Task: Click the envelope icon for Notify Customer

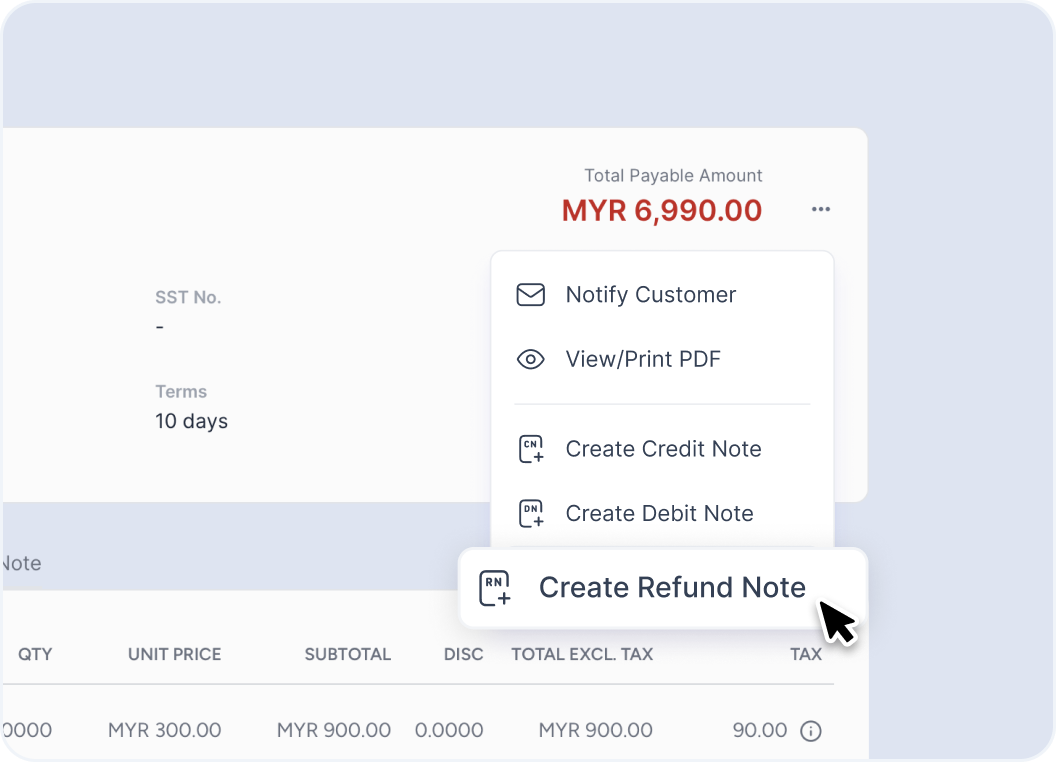Action: (x=530, y=295)
